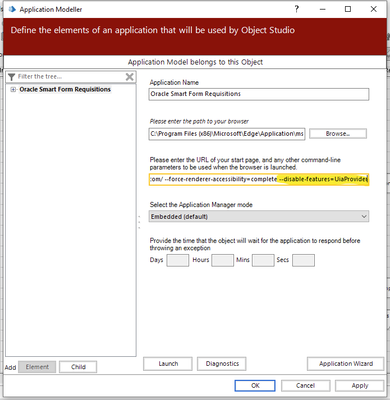The image size is (390, 400).
Task: Click Apply to save changes
Action: [x=359, y=386]
